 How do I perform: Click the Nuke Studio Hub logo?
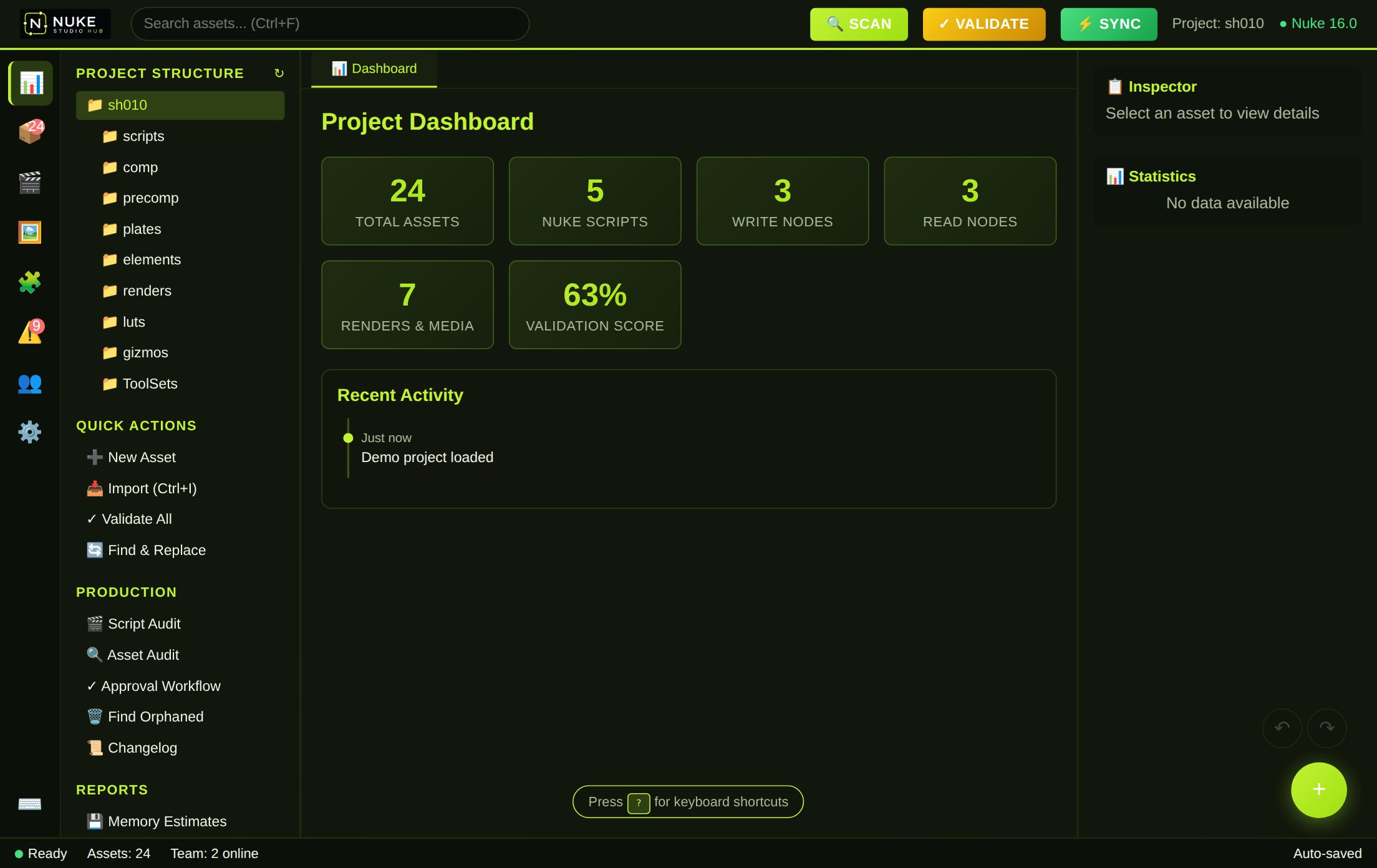[65, 24]
